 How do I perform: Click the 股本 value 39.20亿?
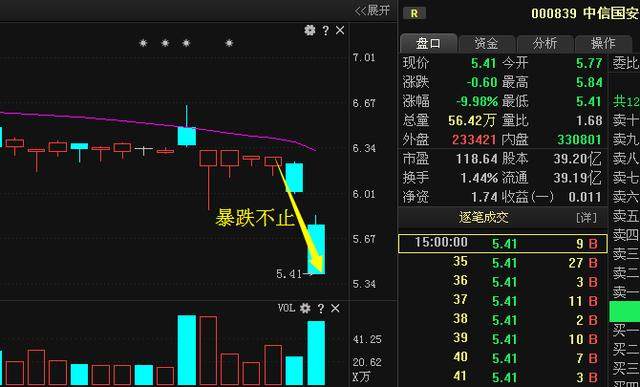578,158
